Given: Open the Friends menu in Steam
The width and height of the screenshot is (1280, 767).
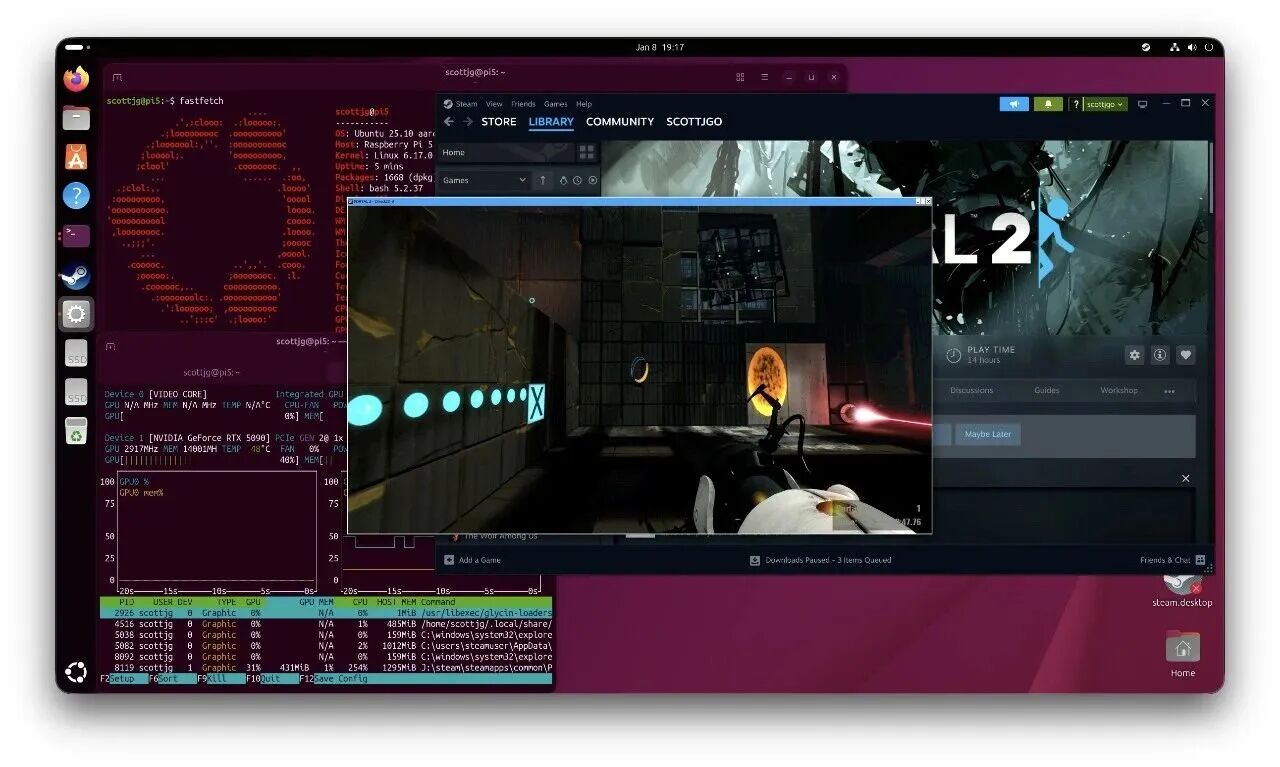Looking at the screenshot, I should coord(523,104).
